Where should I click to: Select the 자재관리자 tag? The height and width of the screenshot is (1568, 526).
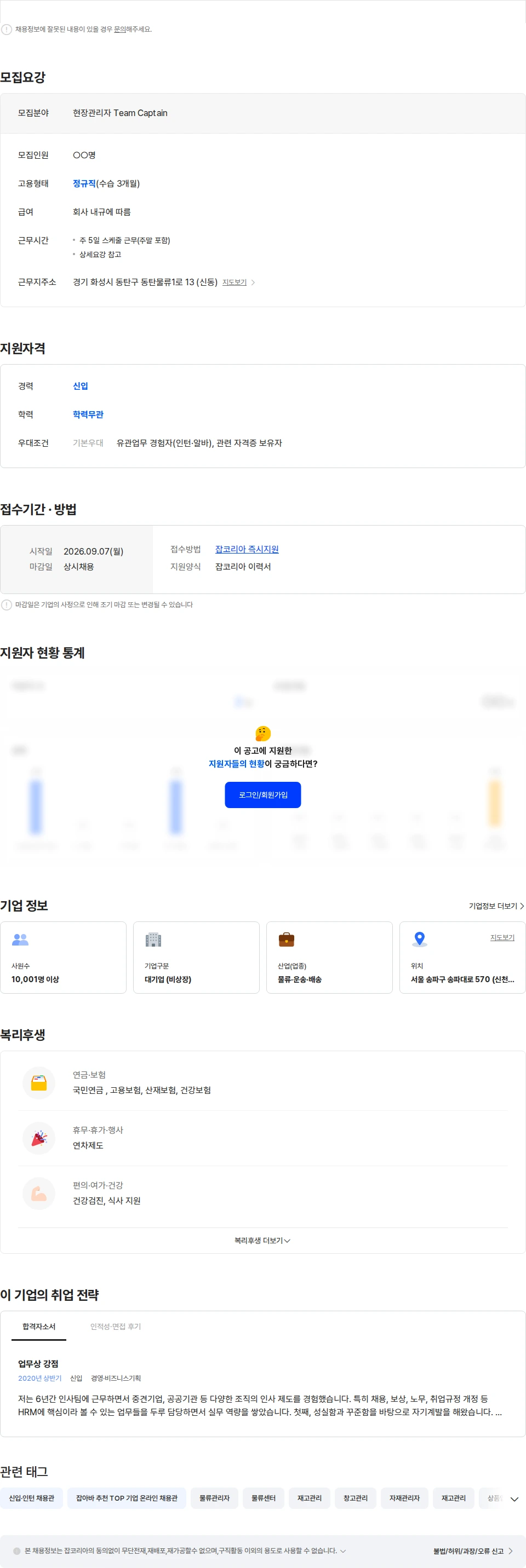405,1498
